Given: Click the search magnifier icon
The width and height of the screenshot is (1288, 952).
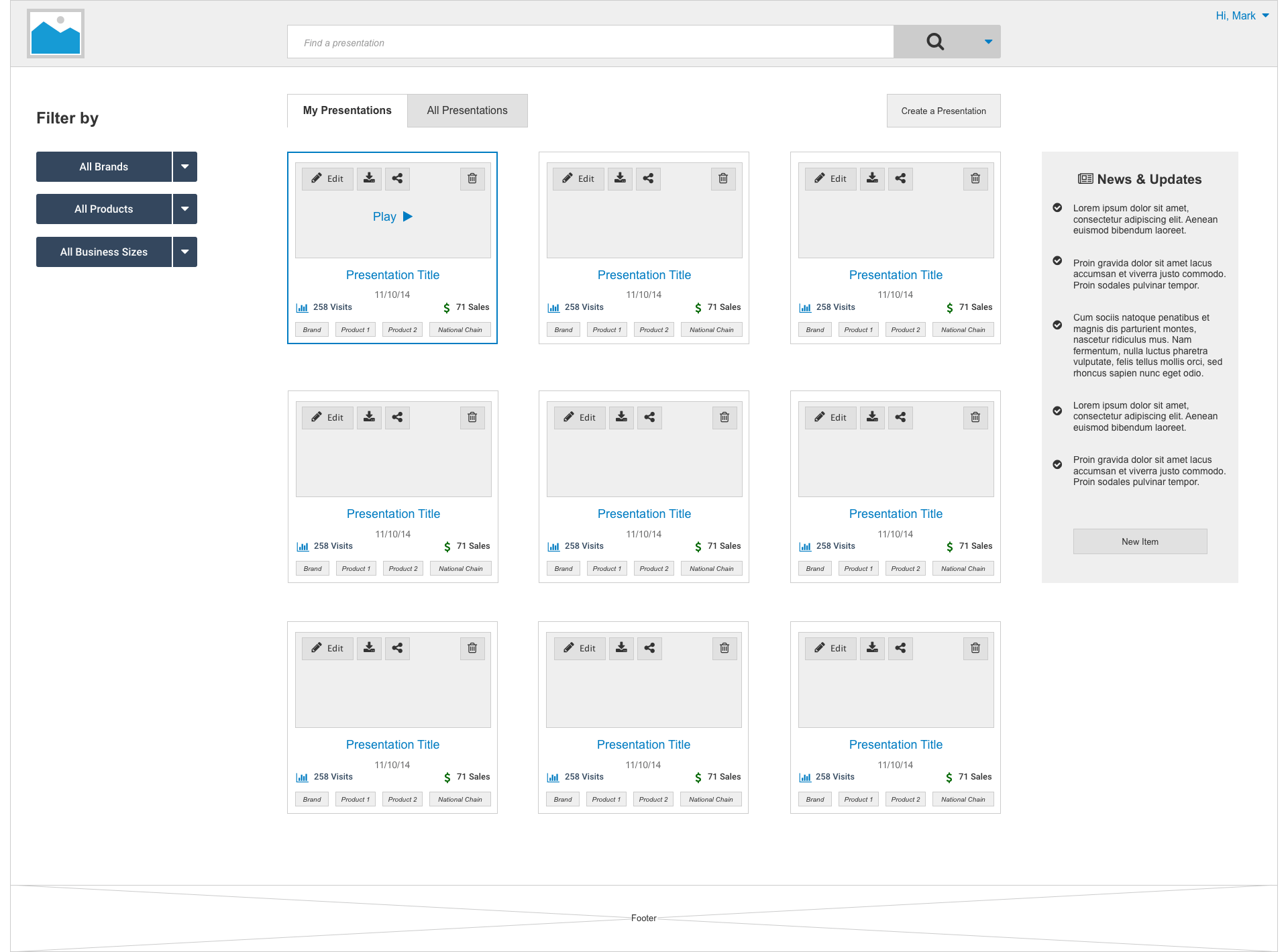Looking at the screenshot, I should tap(935, 42).
